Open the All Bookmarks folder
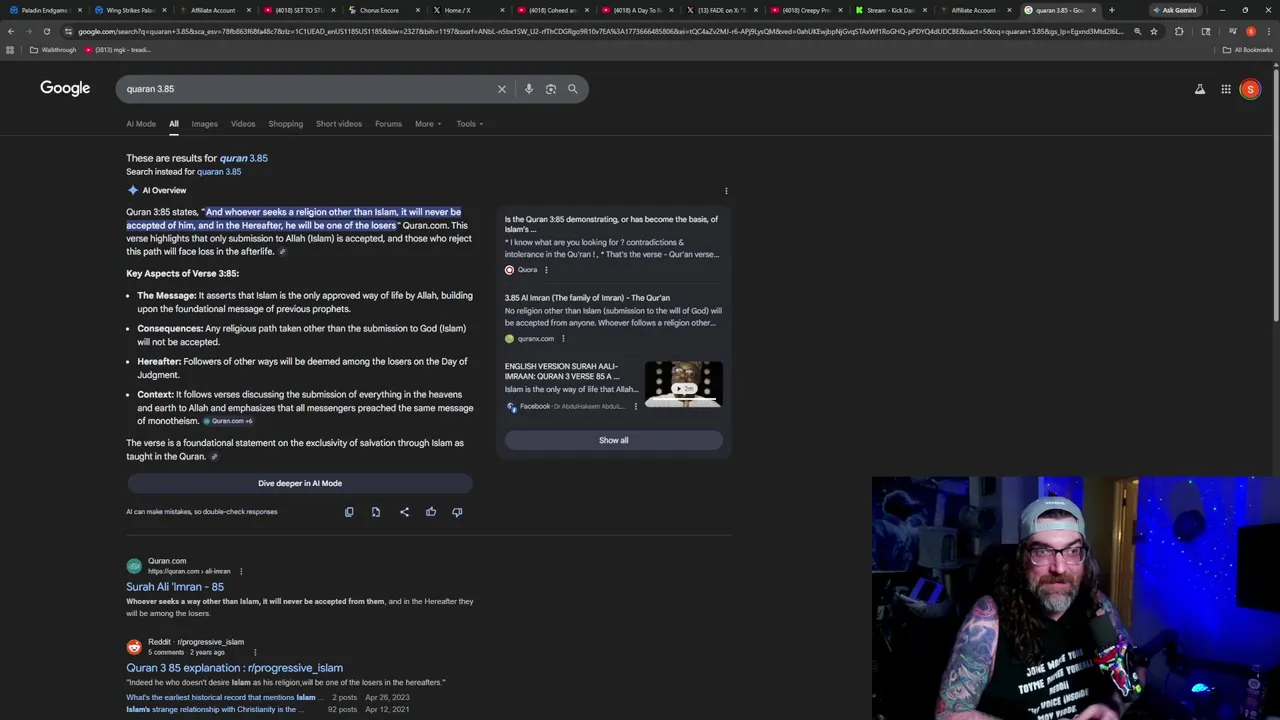 pos(1247,50)
